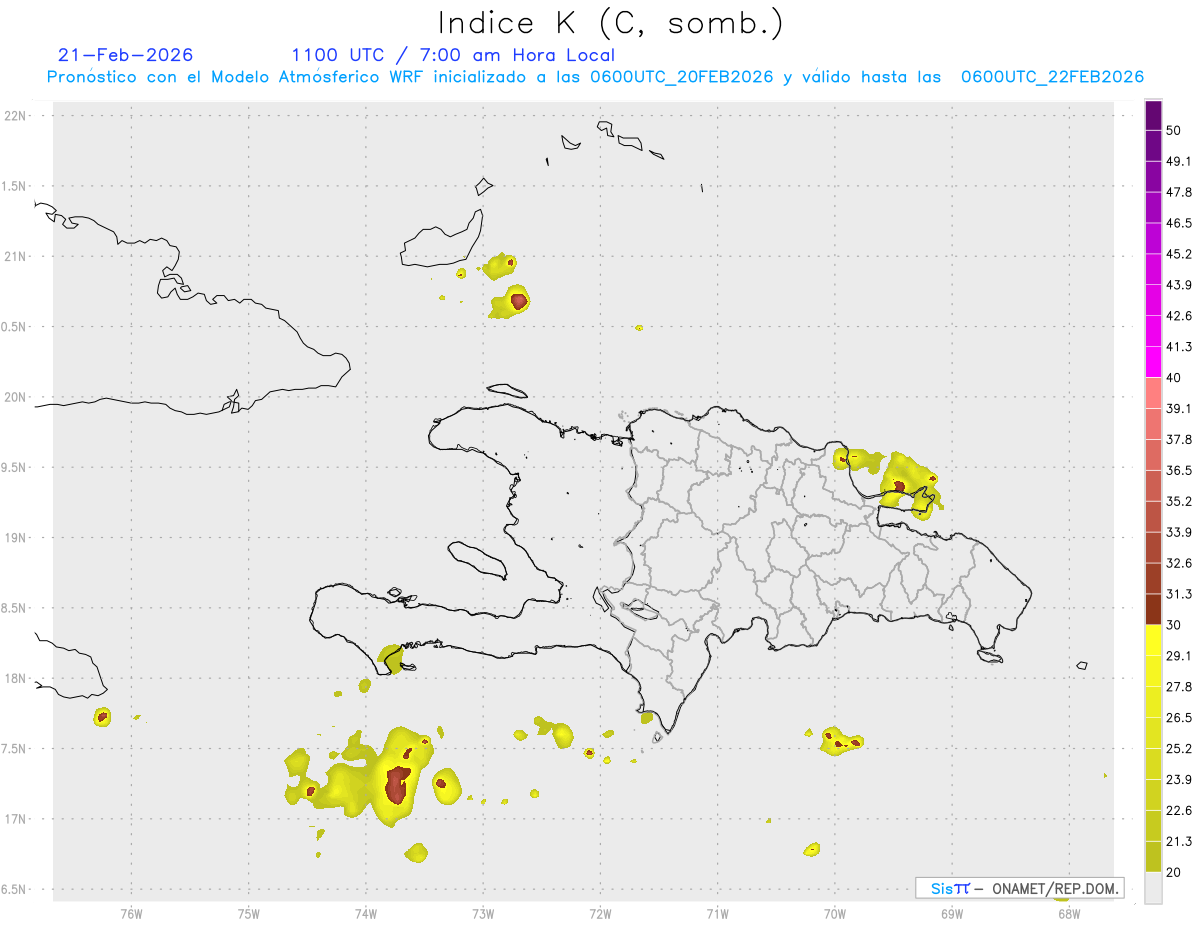The height and width of the screenshot is (927, 1200).
Task: Click the legend value "31.3"
Action: coord(1179,594)
